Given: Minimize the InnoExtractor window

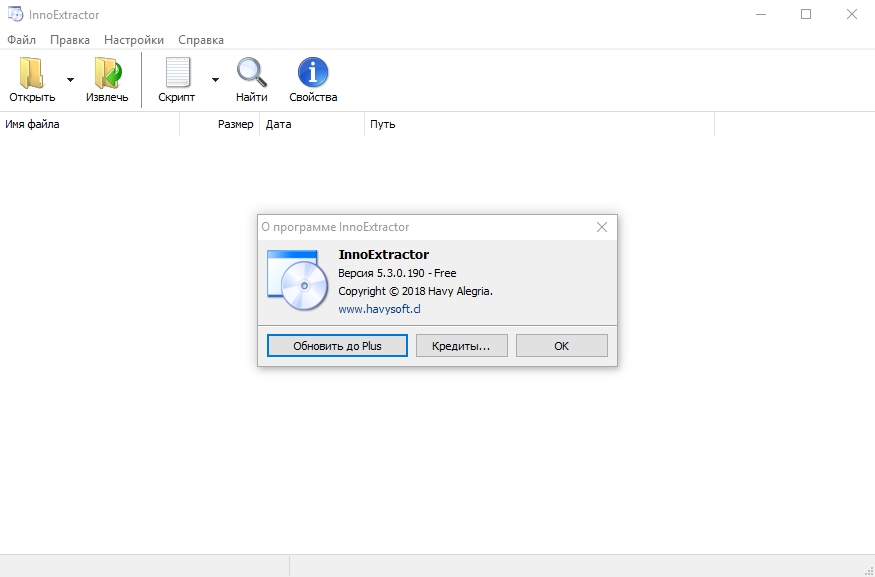Looking at the screenshot, I should tap(761, 15).
